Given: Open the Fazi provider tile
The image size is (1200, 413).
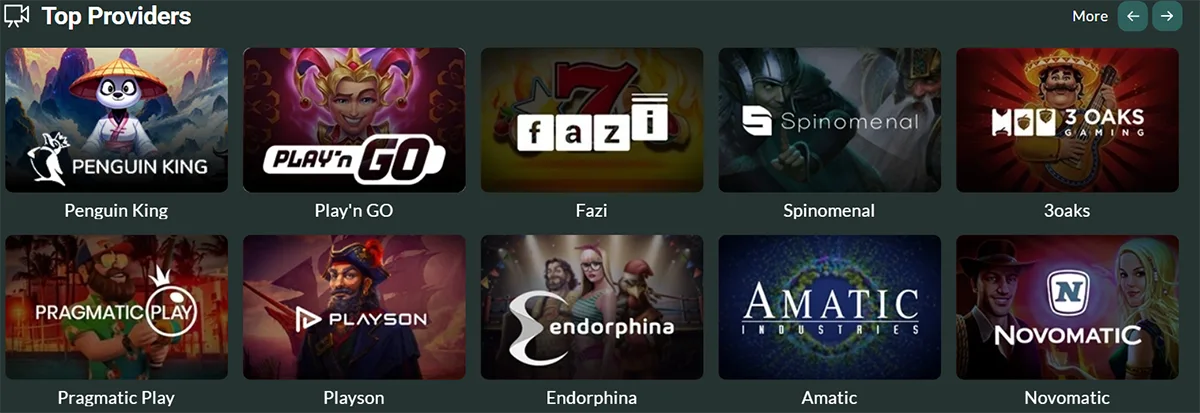Looking at the screenshot, I should click(x=592, y=120).
